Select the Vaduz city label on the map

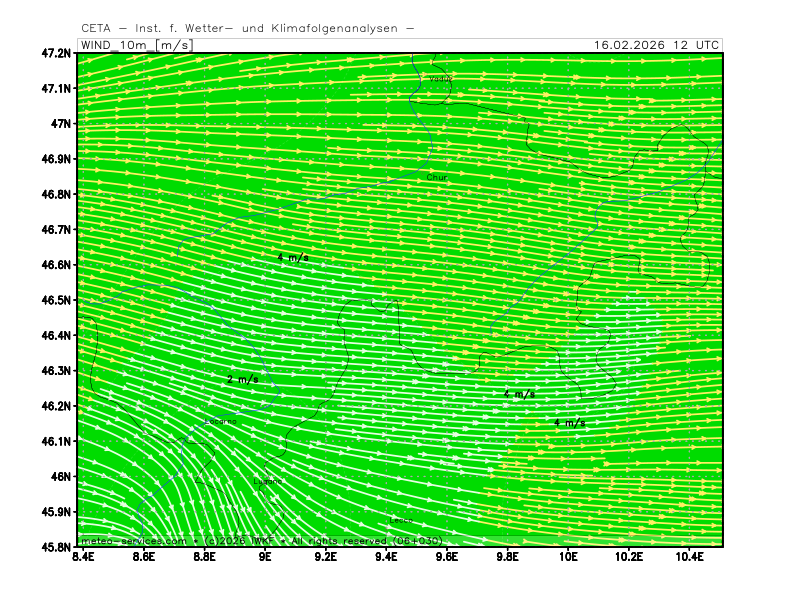[440, 77]
